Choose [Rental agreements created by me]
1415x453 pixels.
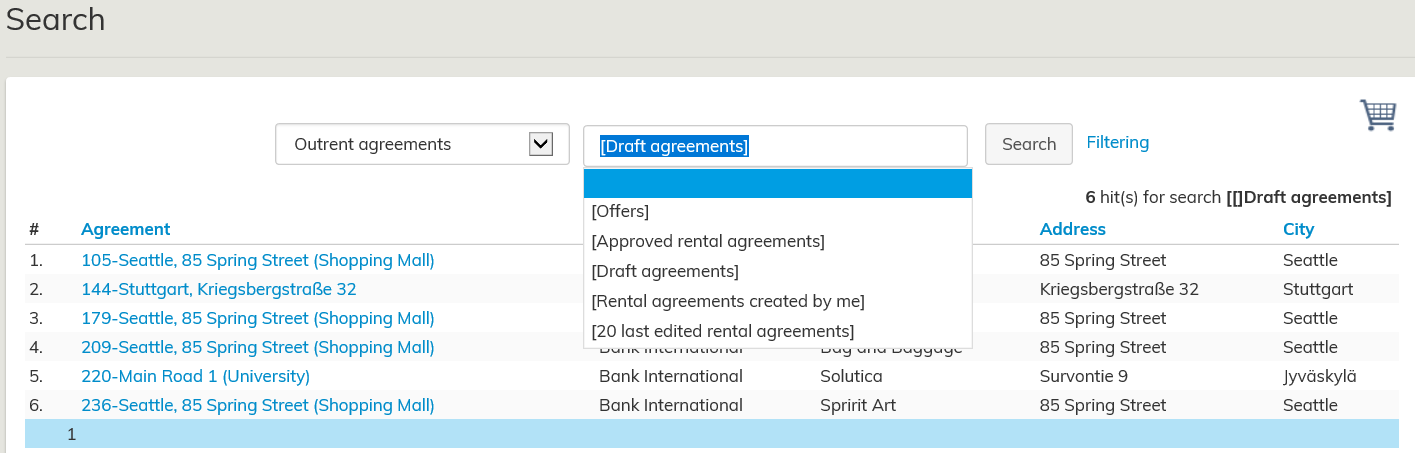point(728,301)
